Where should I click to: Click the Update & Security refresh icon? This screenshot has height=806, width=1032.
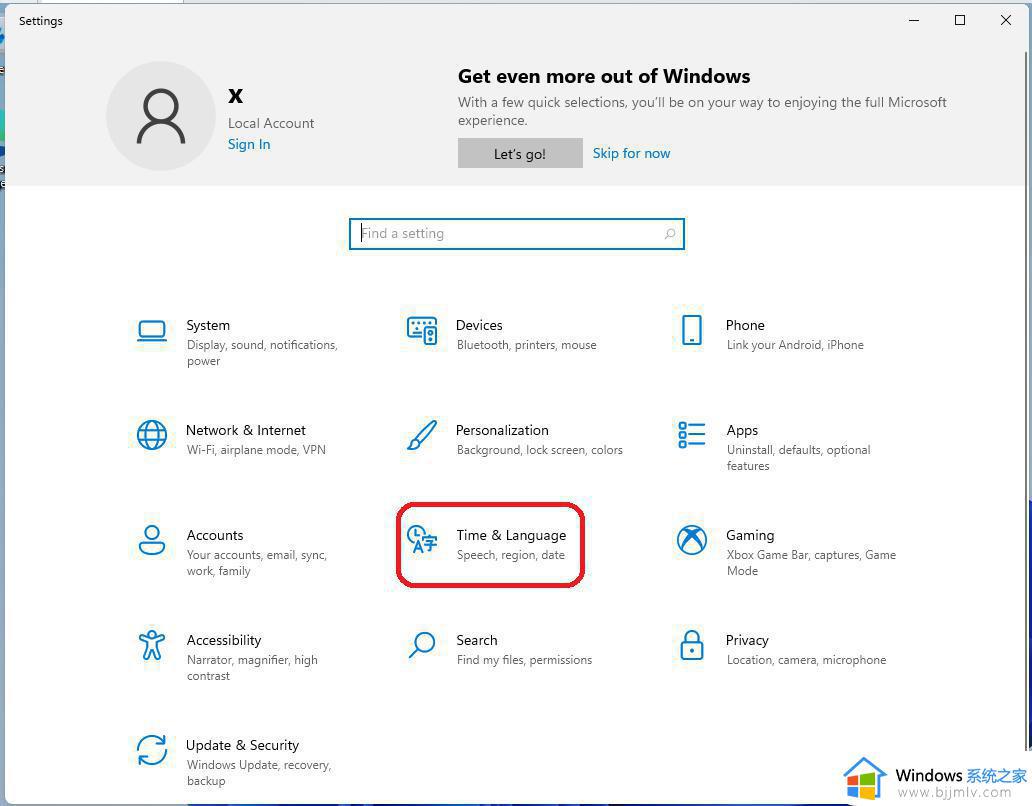point(151,750)
